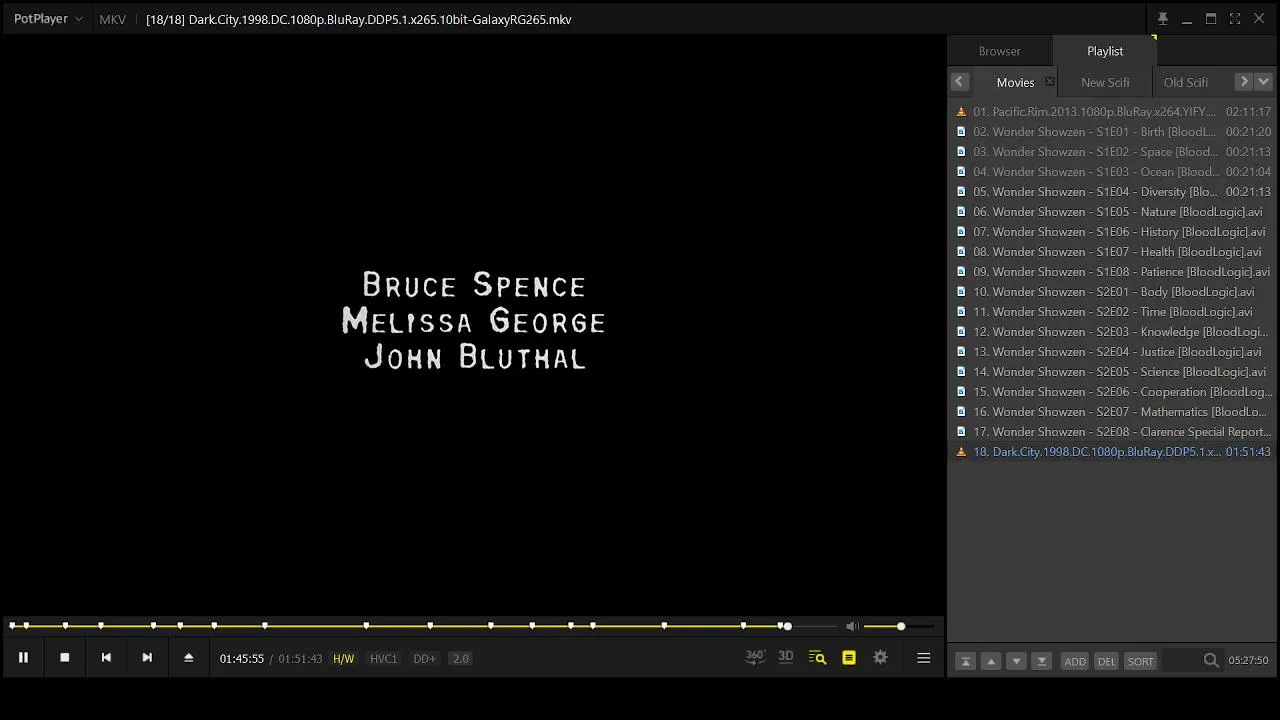
Task: Select Pacific.Rim.2013 in the playlist
Action: tap(1113, 112)
